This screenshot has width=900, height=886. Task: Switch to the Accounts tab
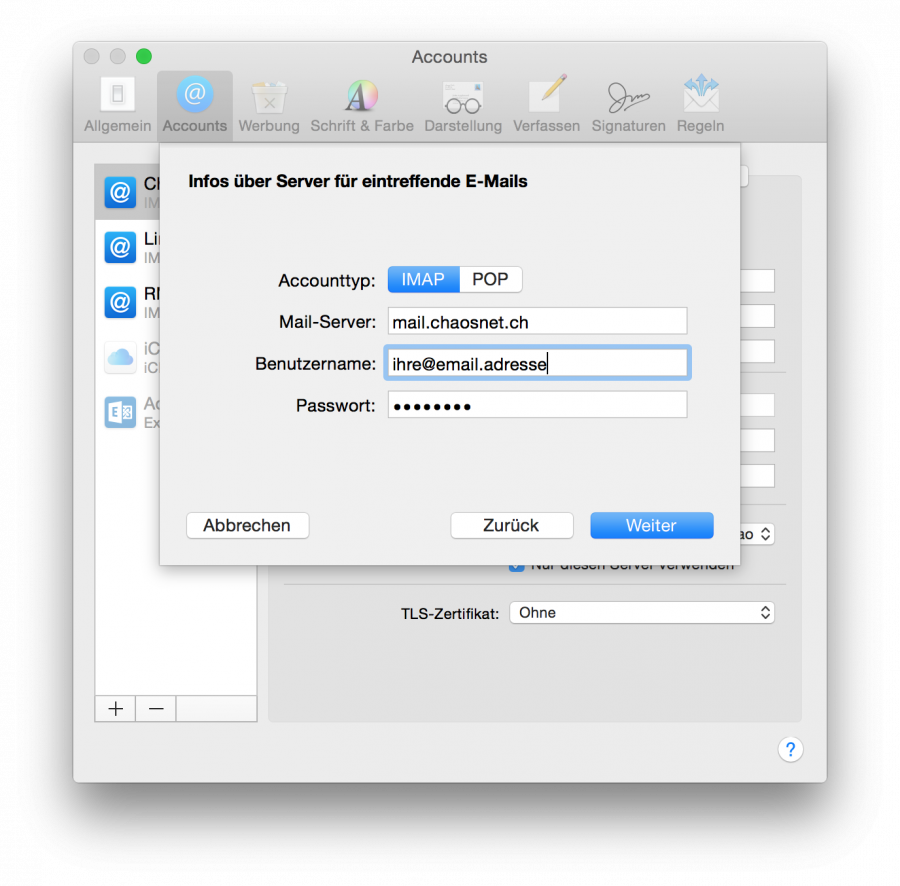pos(194,103)
